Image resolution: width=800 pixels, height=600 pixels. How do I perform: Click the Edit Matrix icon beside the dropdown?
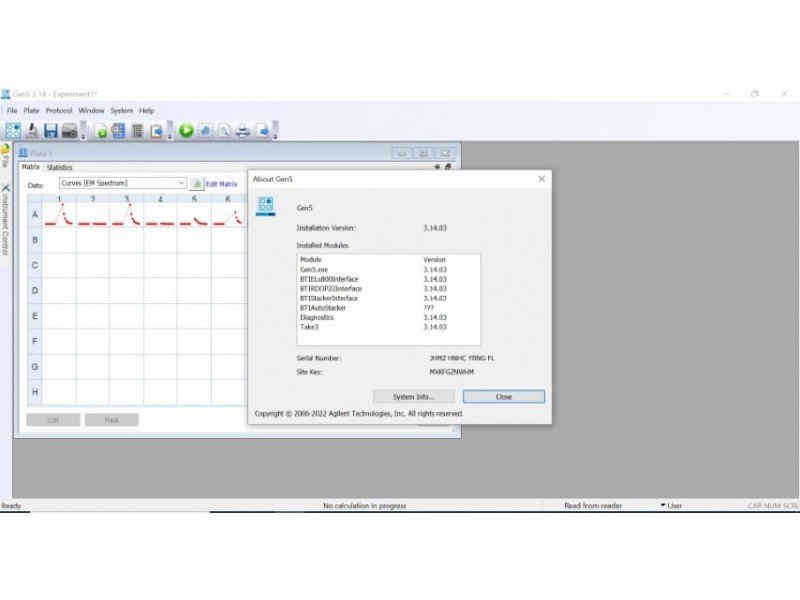(197, 184)
